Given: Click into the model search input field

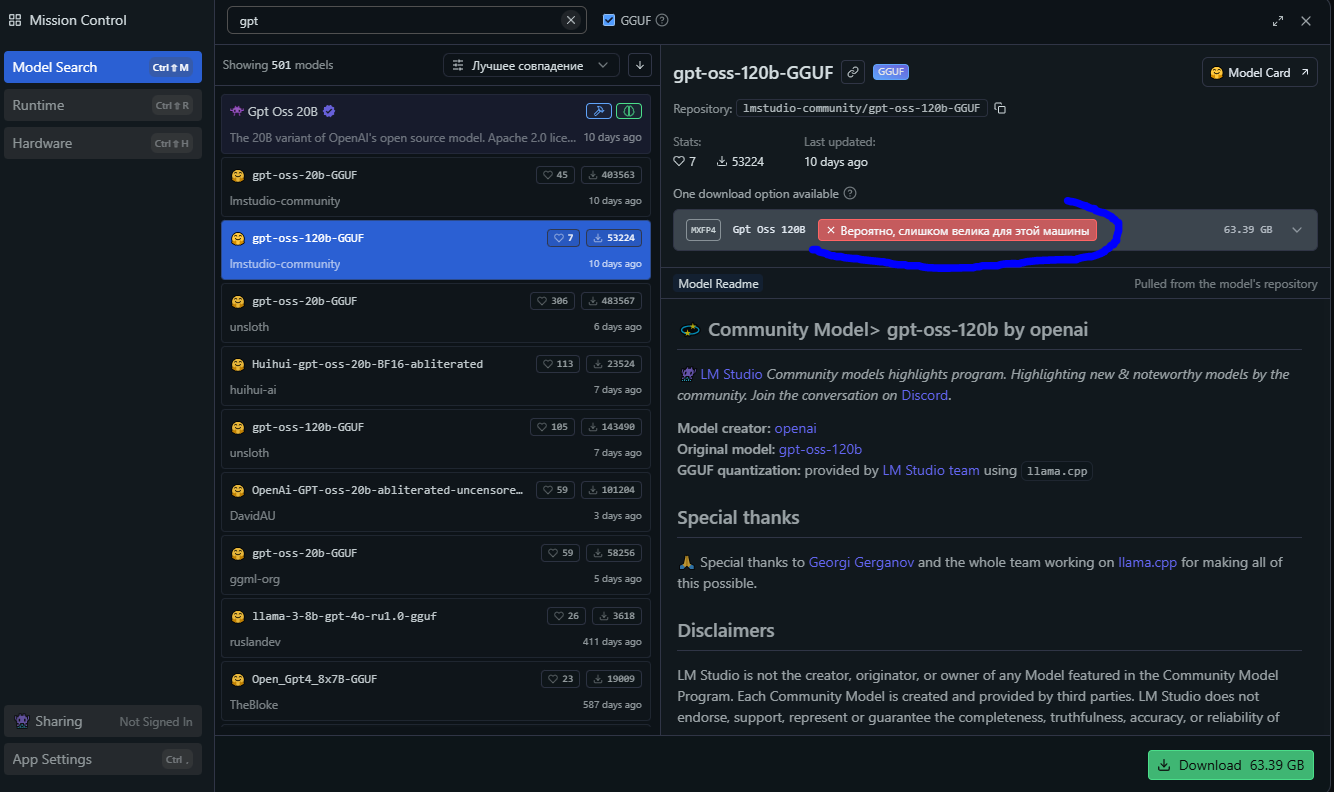Looking at the screenshot, I should point(395,20).
